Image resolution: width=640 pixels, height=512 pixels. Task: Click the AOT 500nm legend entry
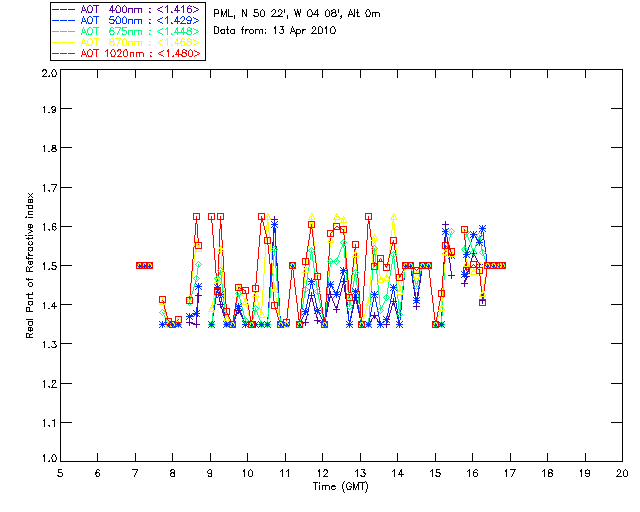(127, 20)
